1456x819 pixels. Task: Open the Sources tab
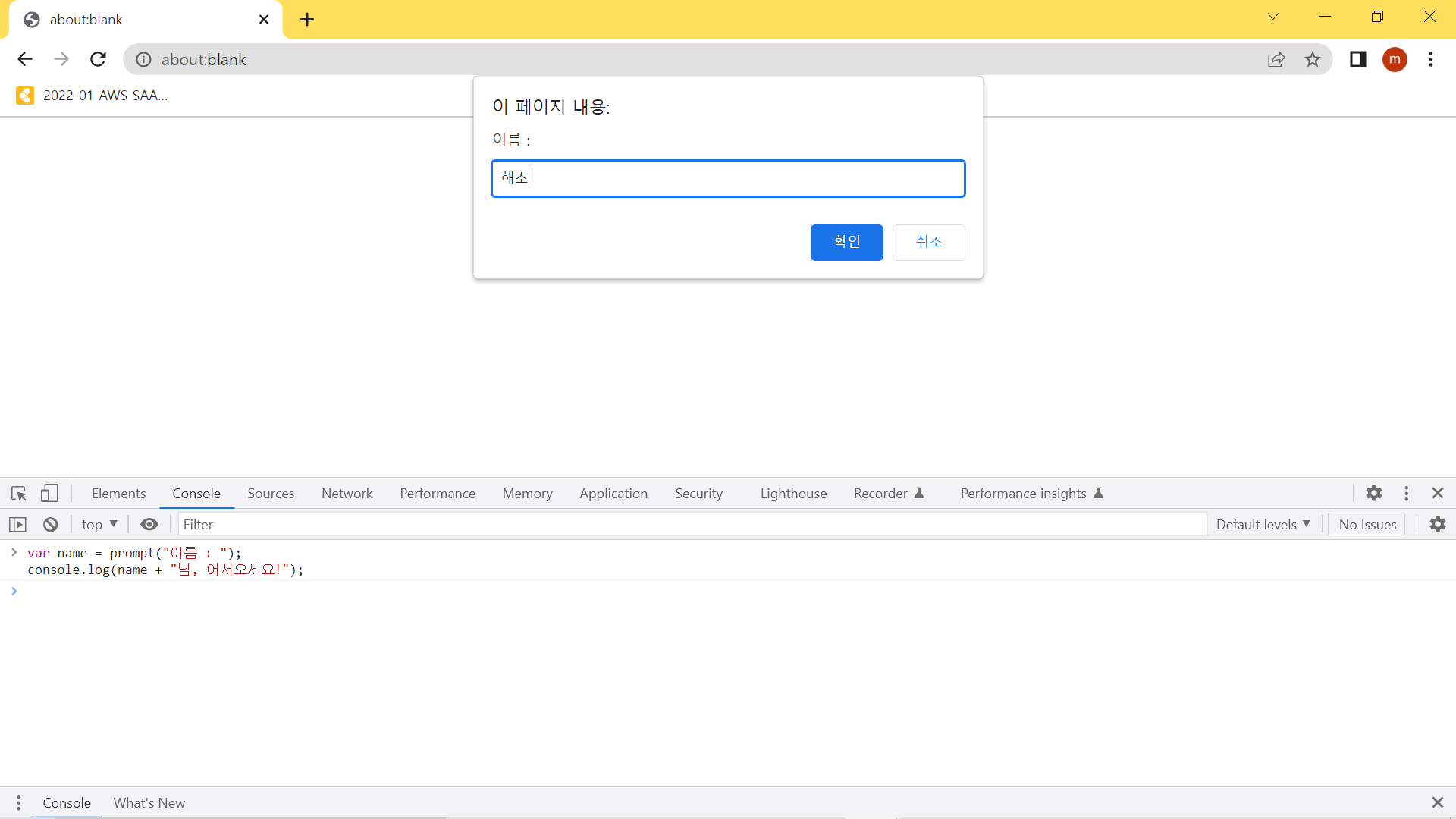pyautogui.click(x=271, y=494)
